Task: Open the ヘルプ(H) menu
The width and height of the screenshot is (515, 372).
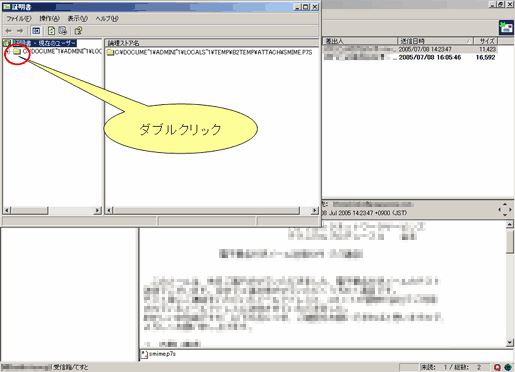Action: click(x=107, y=19)
